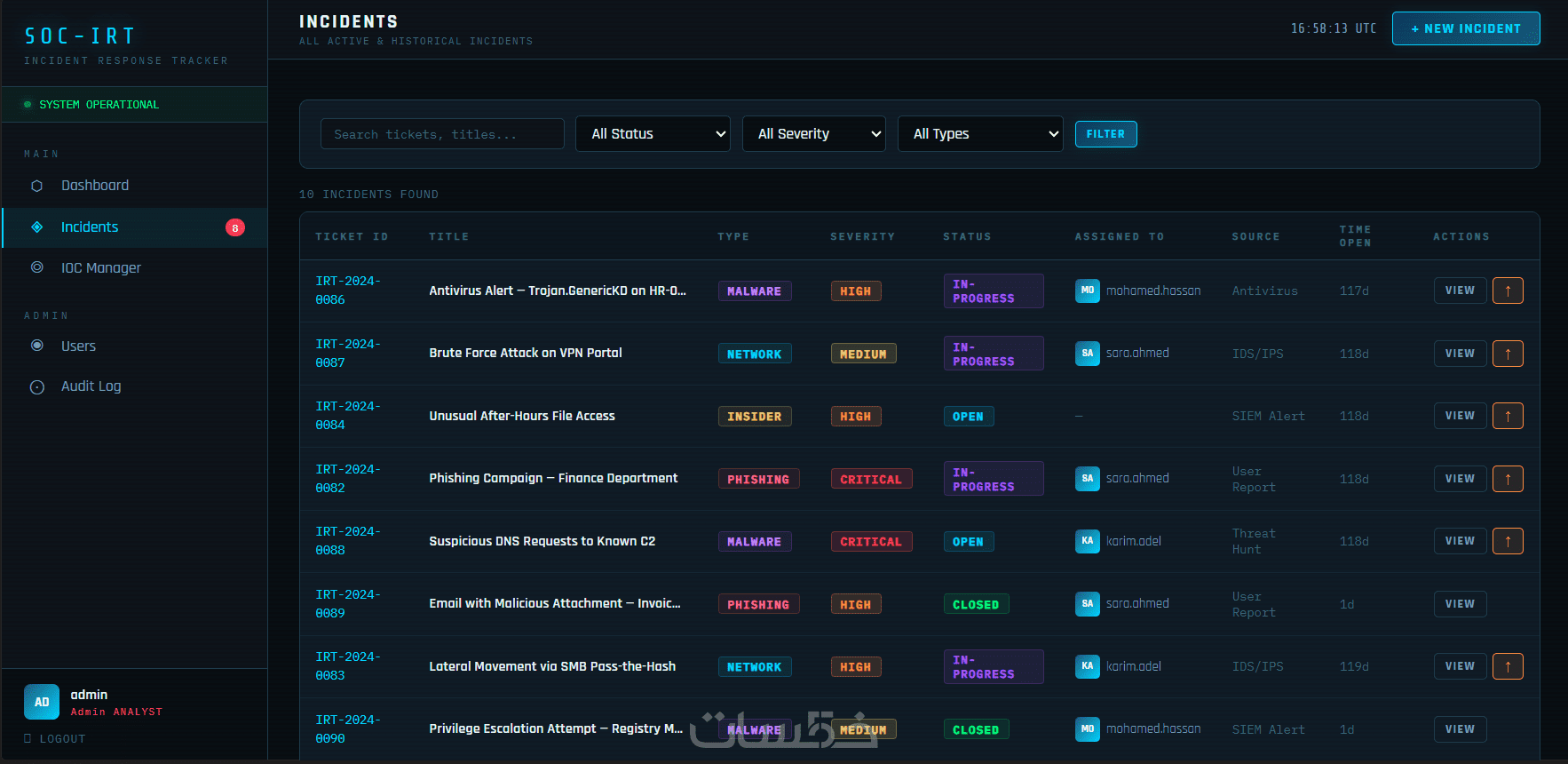The image size is (1568, 764).
Task: Click SA avatar in the Brute Force row
Action: [1088, 354]
